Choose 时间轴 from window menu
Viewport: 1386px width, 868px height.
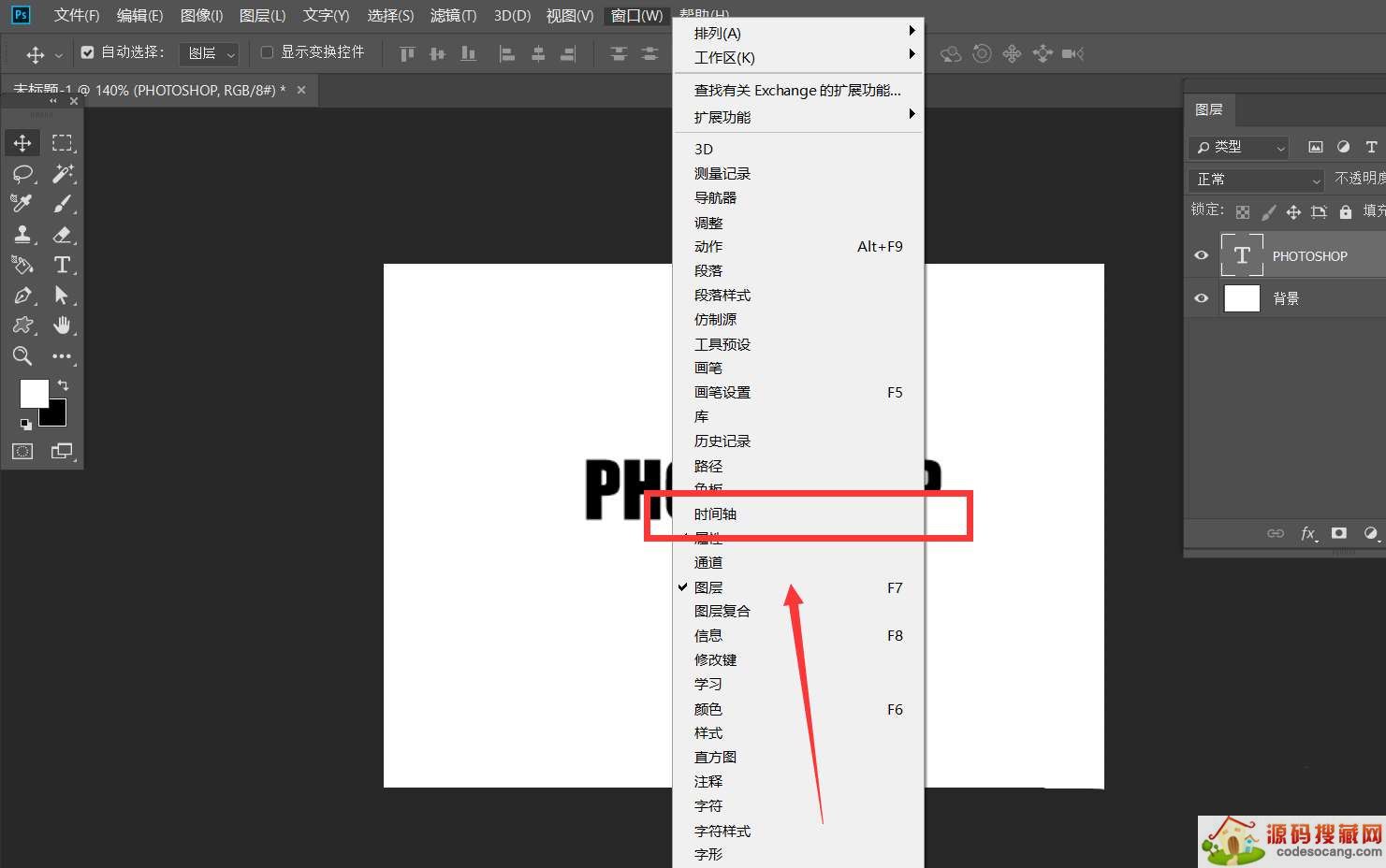click(798, 514)
